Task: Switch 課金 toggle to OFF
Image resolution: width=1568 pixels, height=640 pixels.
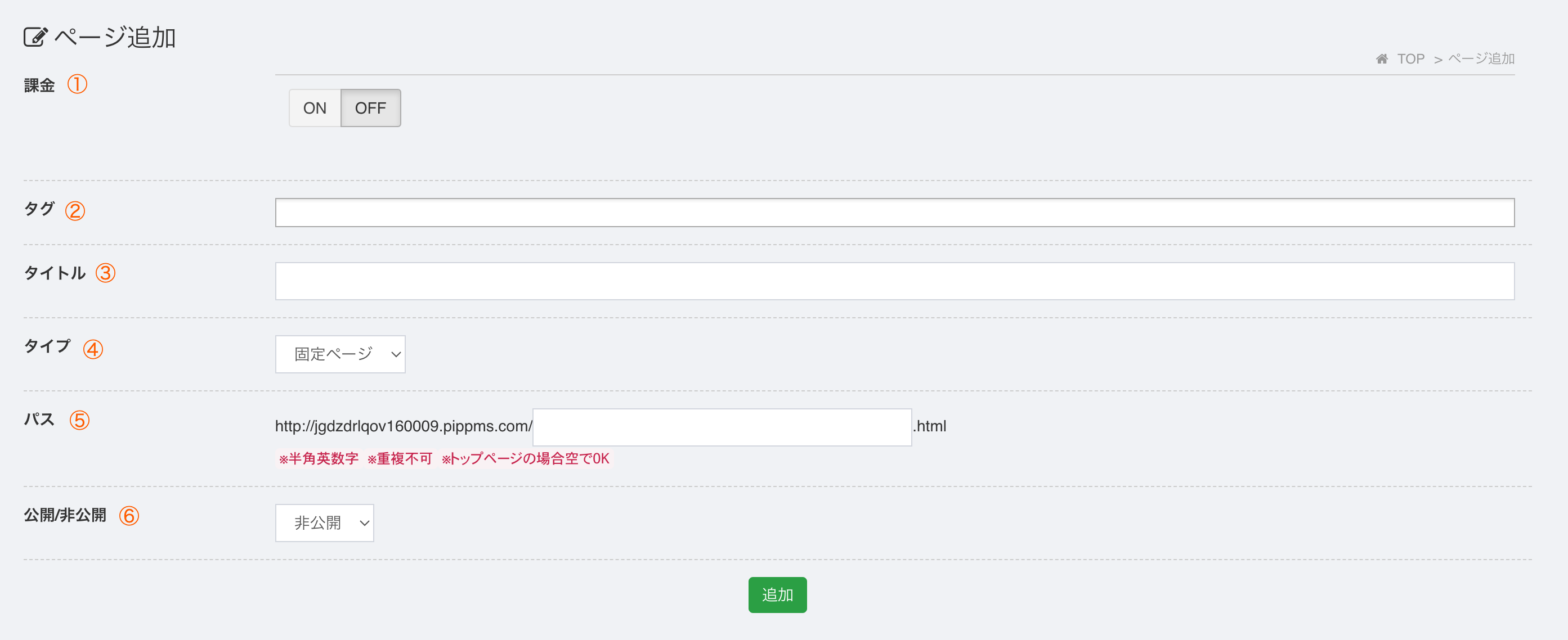Action: click(x=370, y=109)
